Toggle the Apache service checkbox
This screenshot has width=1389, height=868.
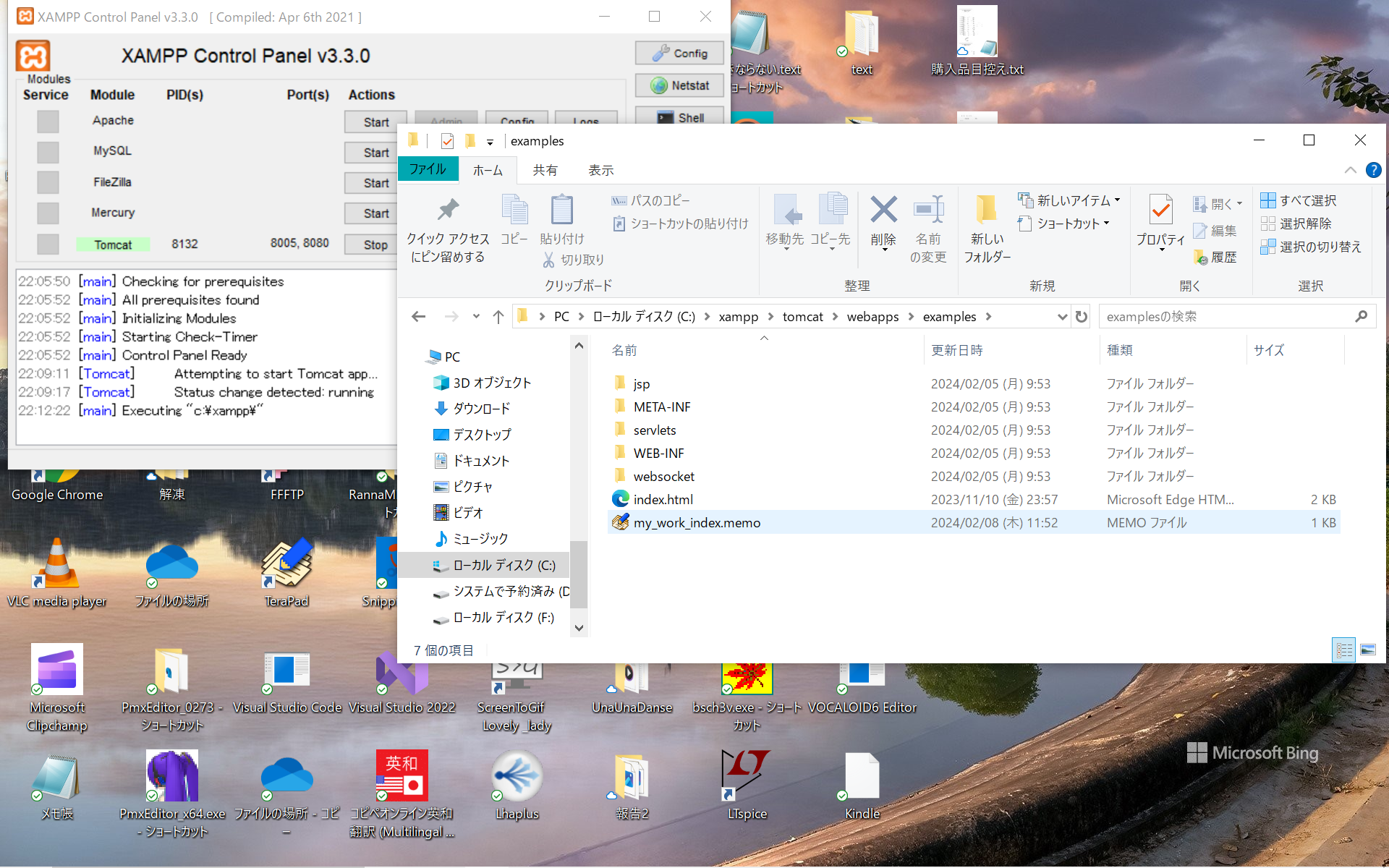pyautogui.click(x=48, y=122)
